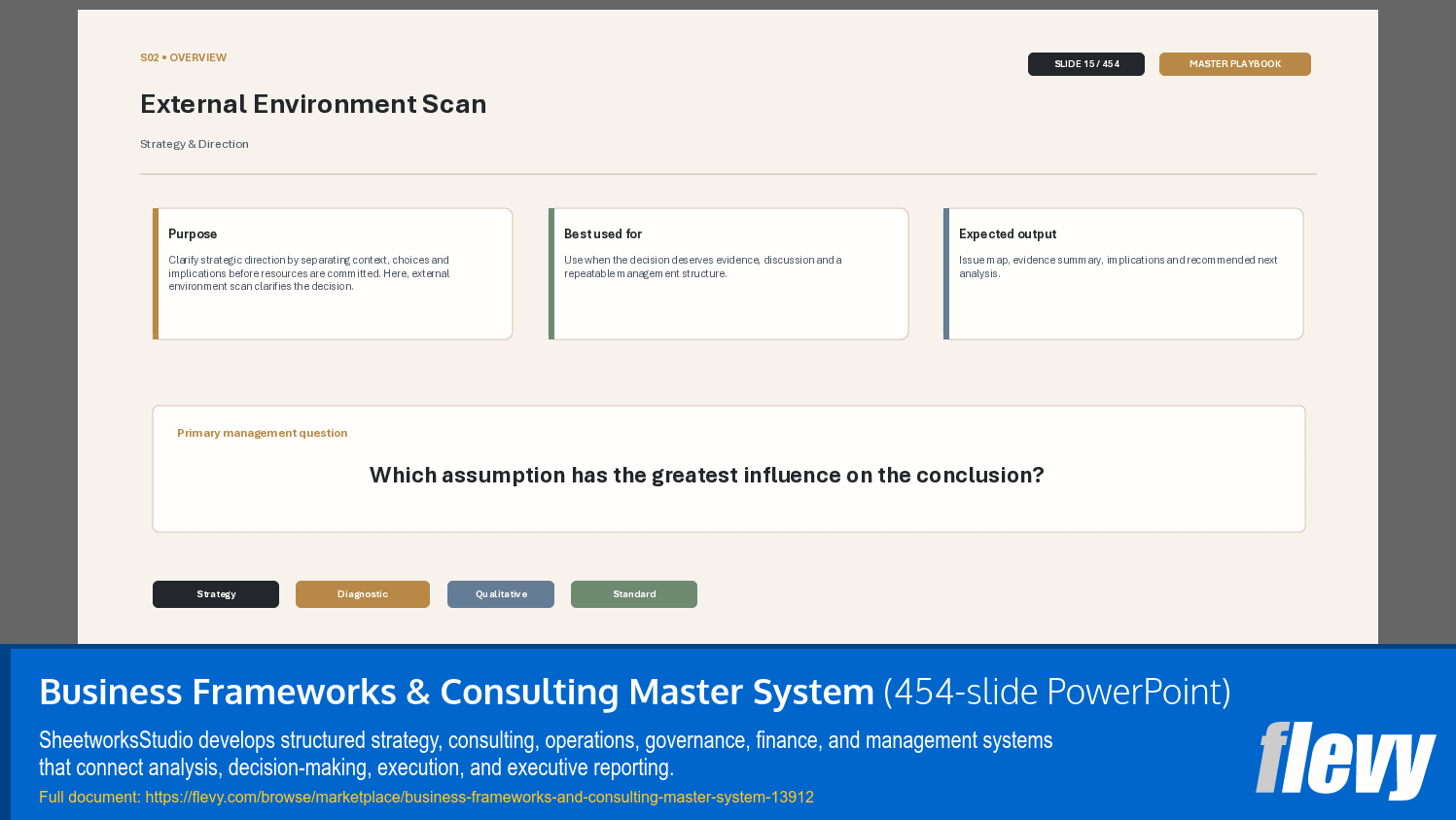Select the Standard tag
Image resolution: width=1456 pixels, height=820 pixels.
[x=634, y=594]
